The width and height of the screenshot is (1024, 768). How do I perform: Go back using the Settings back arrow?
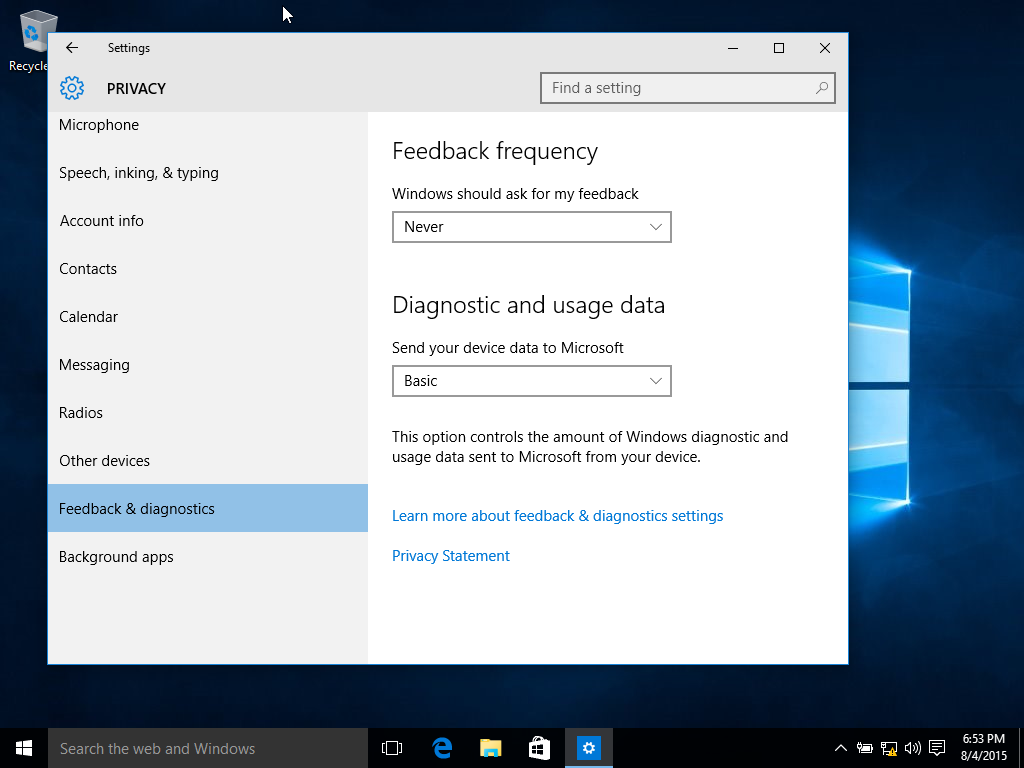(72, 48)
